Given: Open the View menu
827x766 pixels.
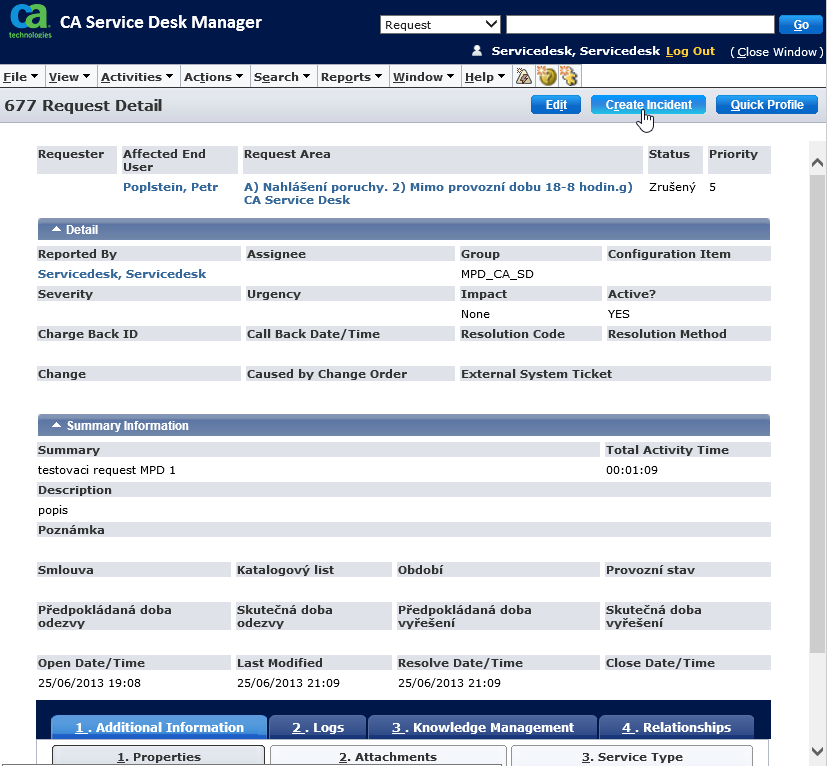Looking at the screenshot, I should click(69, 77).
